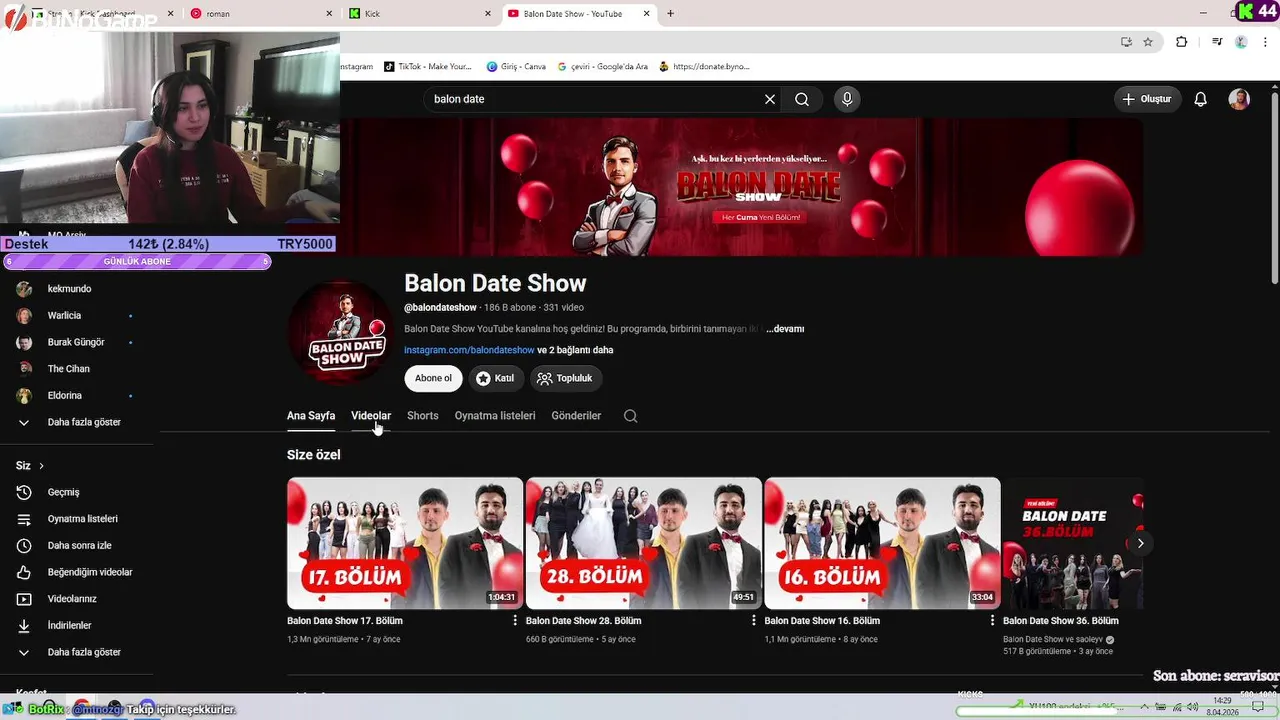
Task: Click the Oluştur create button
Action: click(x=1148, y=99)
